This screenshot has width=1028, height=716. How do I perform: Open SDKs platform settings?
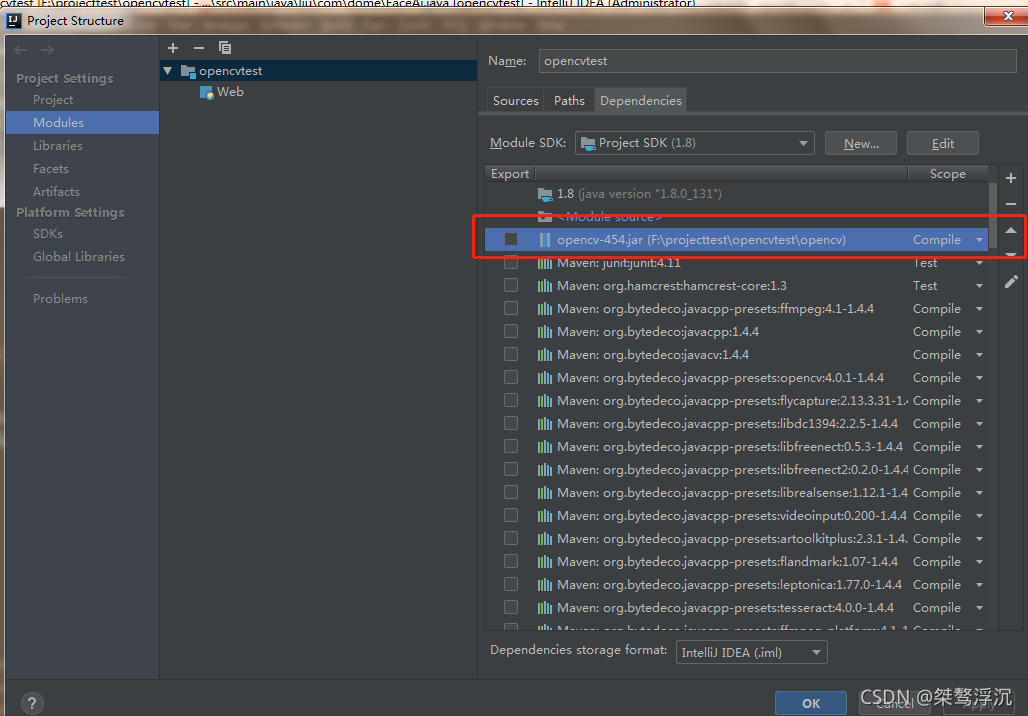coord(48,233)
